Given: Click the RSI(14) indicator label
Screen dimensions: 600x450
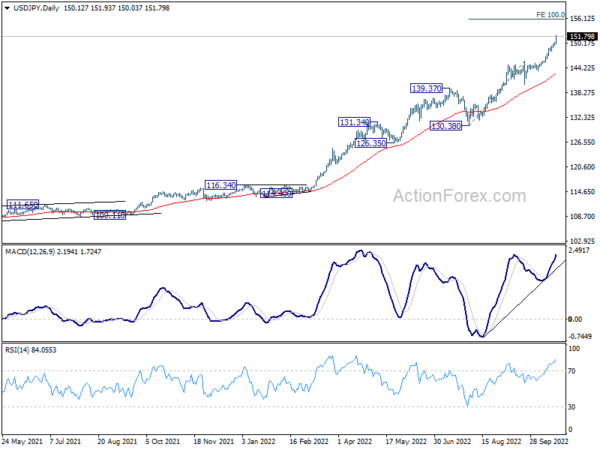Looking at the screenshot, I should coord(16,350).
